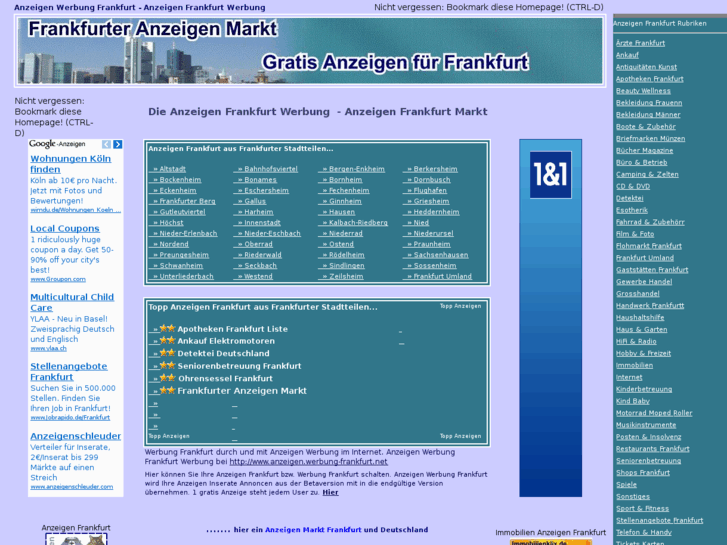Viewport: 727px width, 545px height.
Task: Go to Kalbach-Riedberg listings
Action: (358, 223)
